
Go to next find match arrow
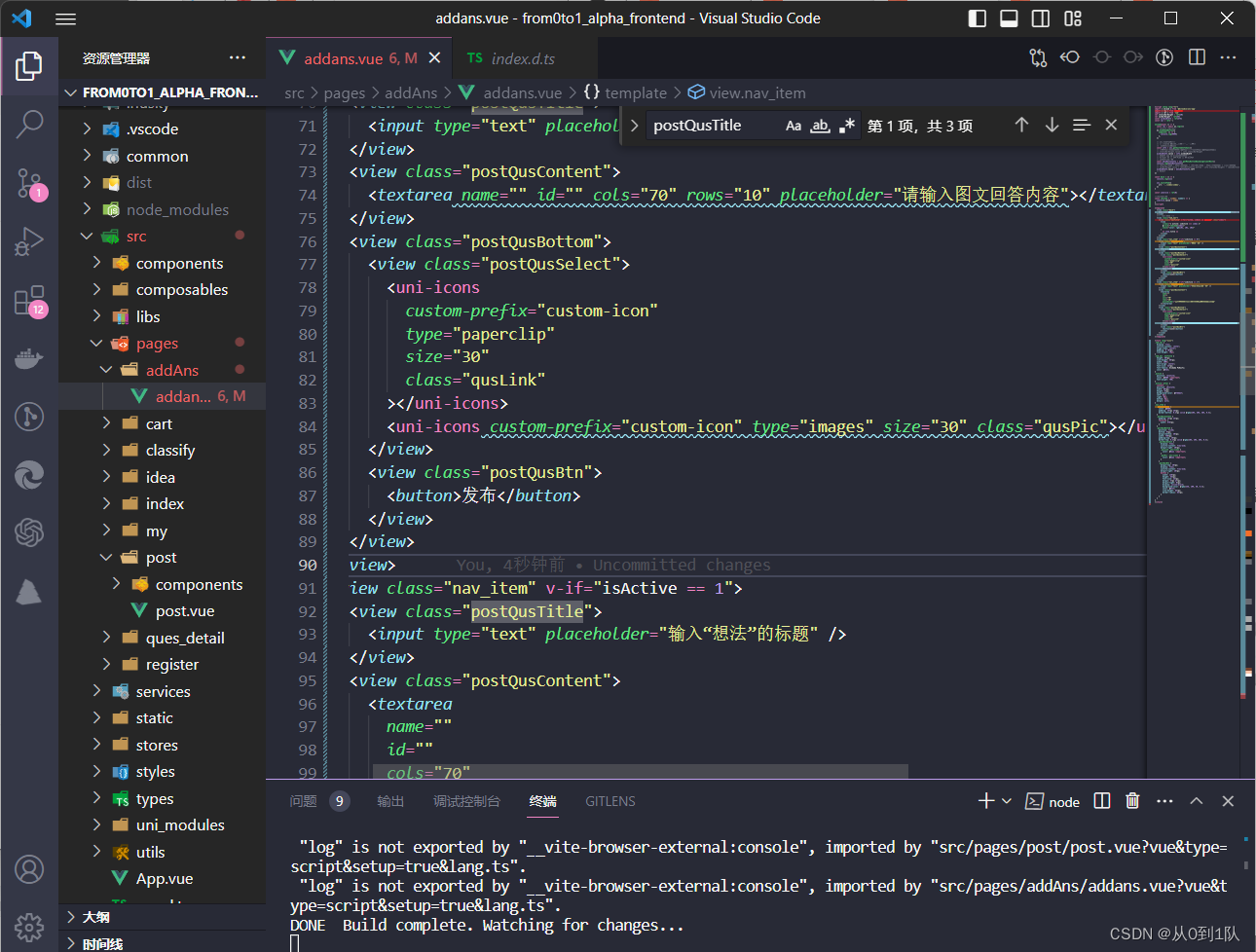pyautogui.click(x=1052, y=126)
